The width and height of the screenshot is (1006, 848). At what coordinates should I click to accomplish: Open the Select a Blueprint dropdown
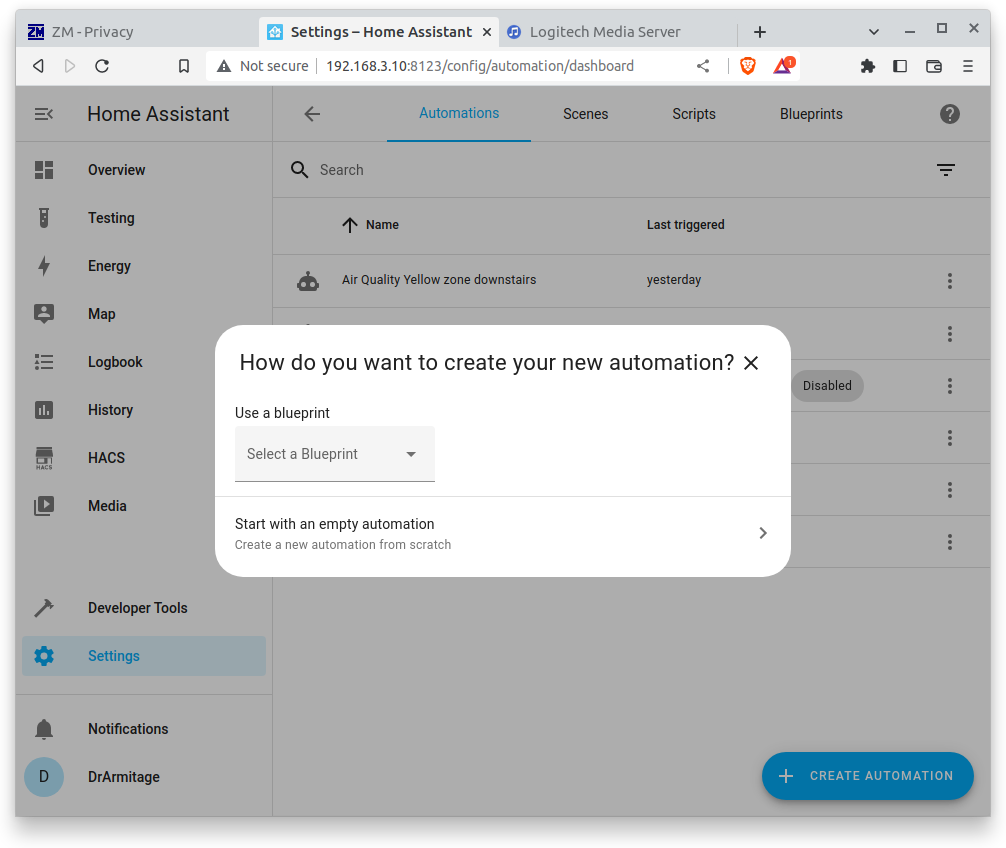click(335, 454)
